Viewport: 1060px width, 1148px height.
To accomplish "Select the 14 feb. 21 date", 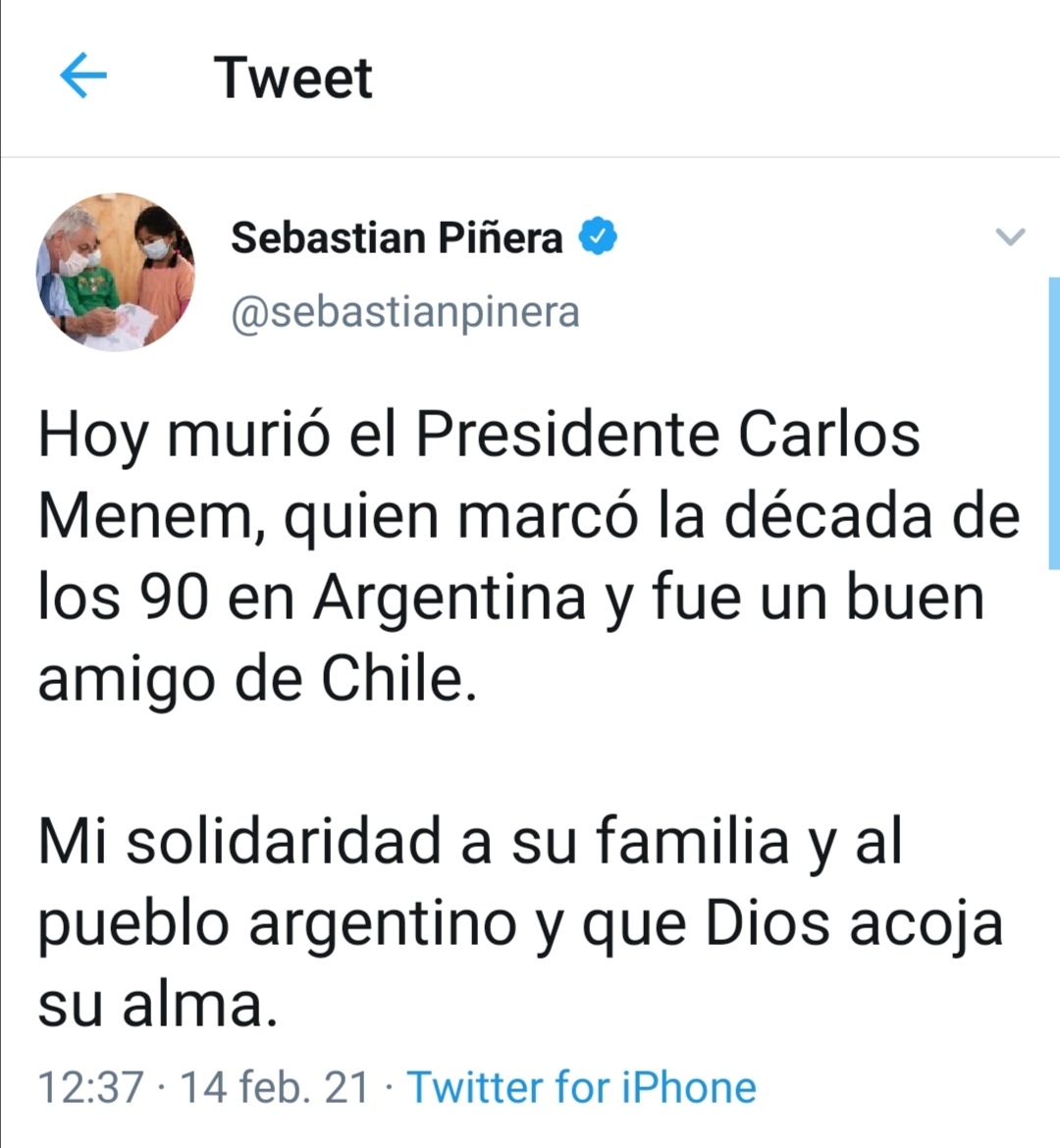I will [x=274, y=1087].
